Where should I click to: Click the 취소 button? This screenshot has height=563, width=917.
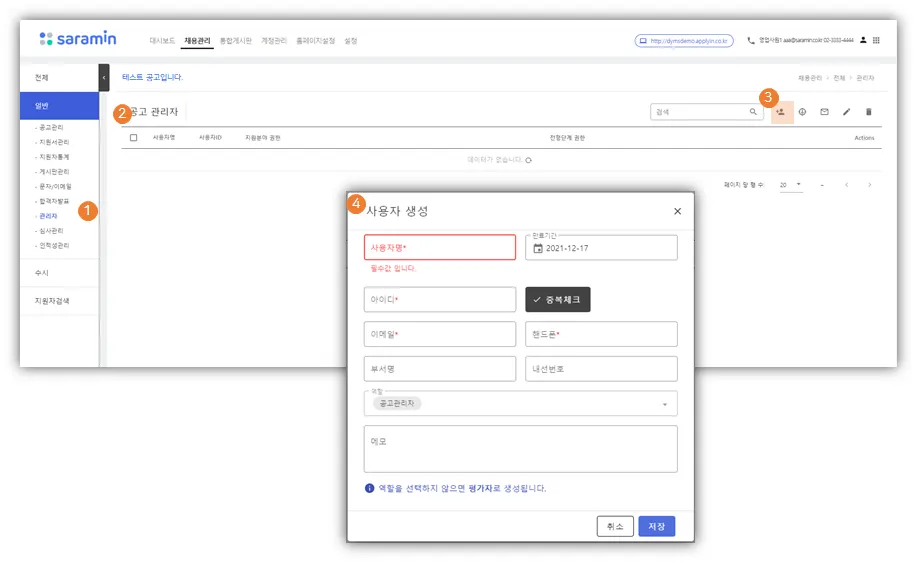615,526
